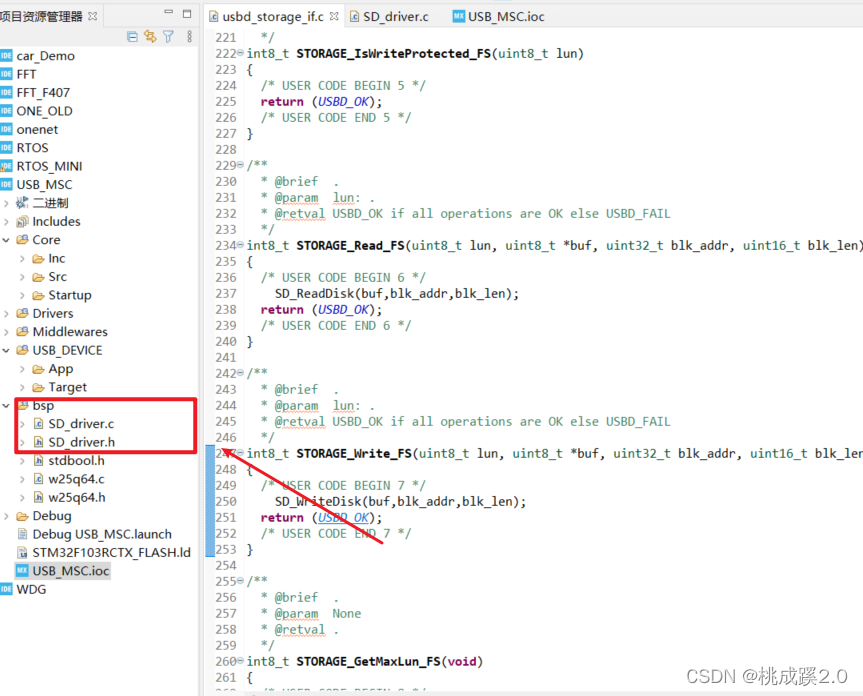The height and width of the screenshot is (696, 863).
Task: Expand the Drivers folder
Action: click(x=6, y=314)
